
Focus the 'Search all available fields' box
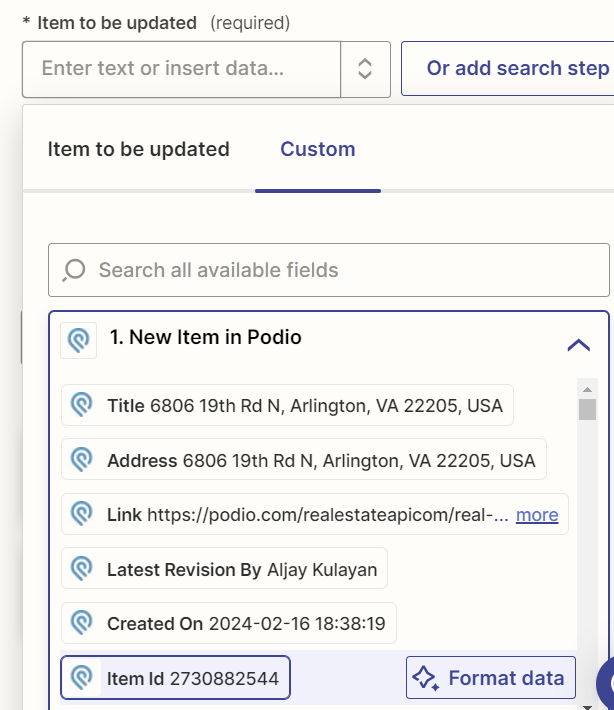pos(329,270)
